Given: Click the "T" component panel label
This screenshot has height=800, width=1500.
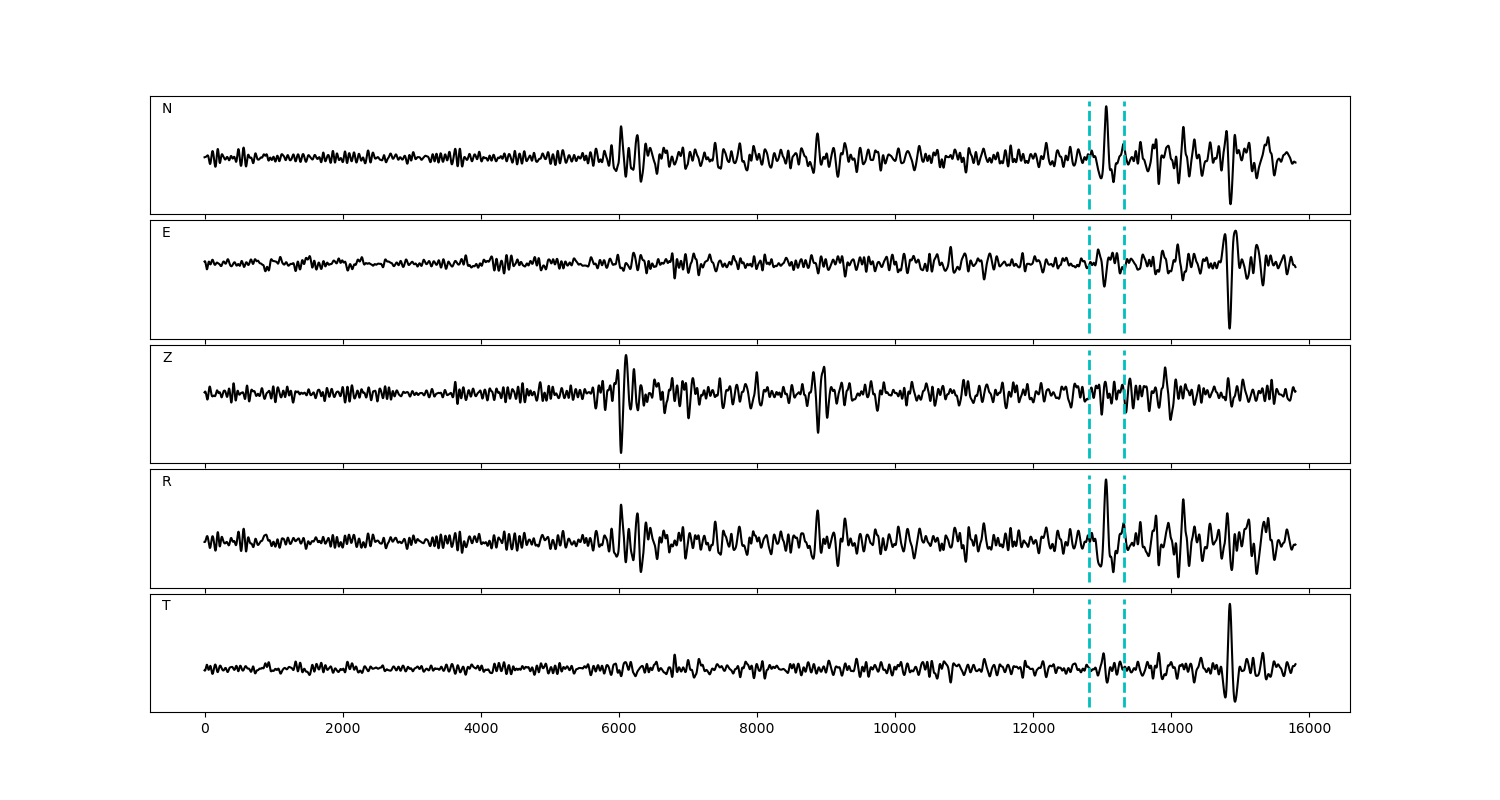Looking at the screenshot, I should click(166, 606).
